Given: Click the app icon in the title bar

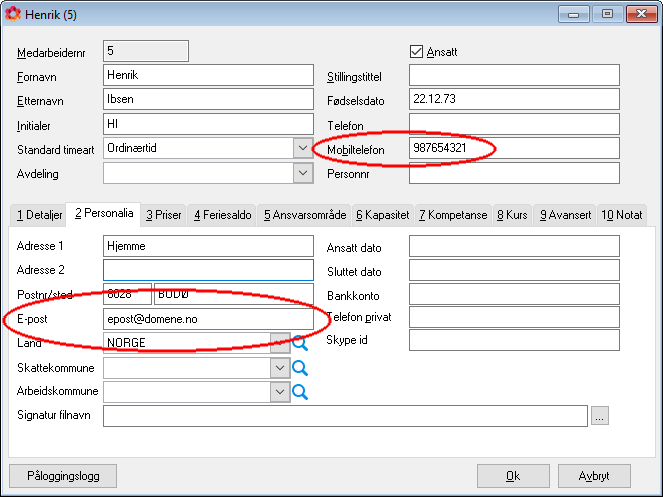Looking at the screenshot, I should pyautogui.click(x=13, y=14).
